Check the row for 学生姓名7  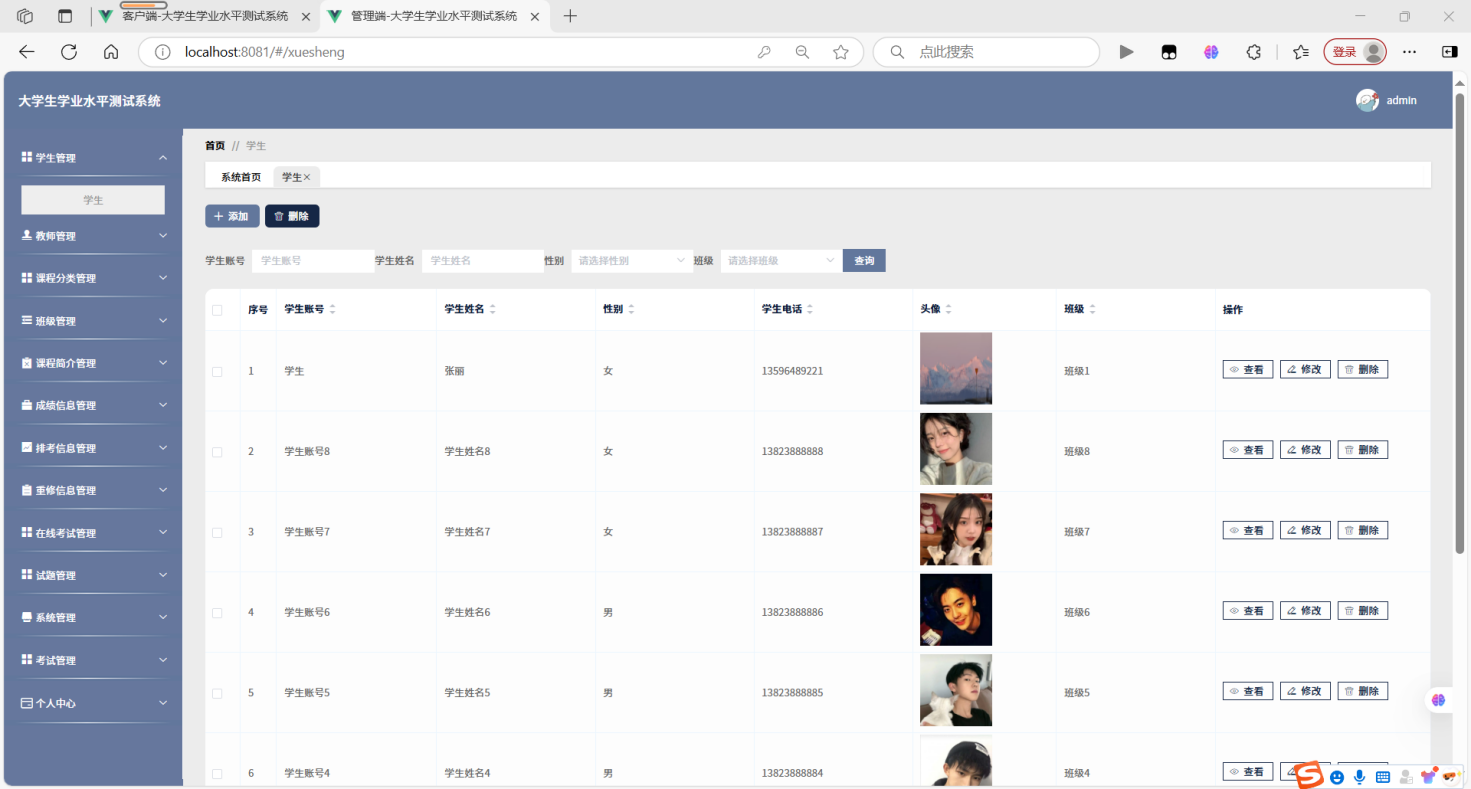pos(217,532)
